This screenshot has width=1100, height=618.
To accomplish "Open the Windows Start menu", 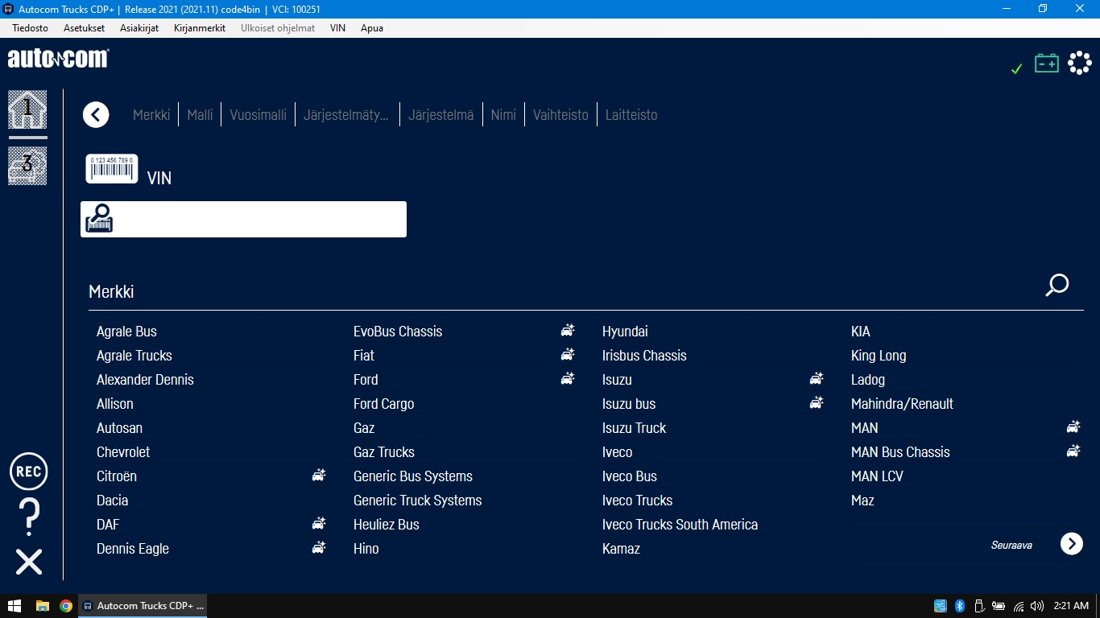I will (x=14, y=605).
